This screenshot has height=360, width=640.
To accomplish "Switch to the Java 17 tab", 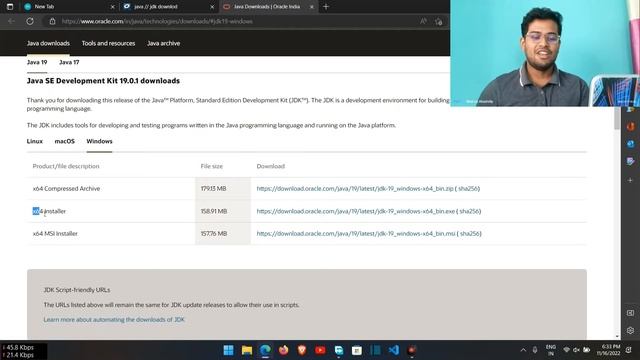I will (x=69, y=62).
